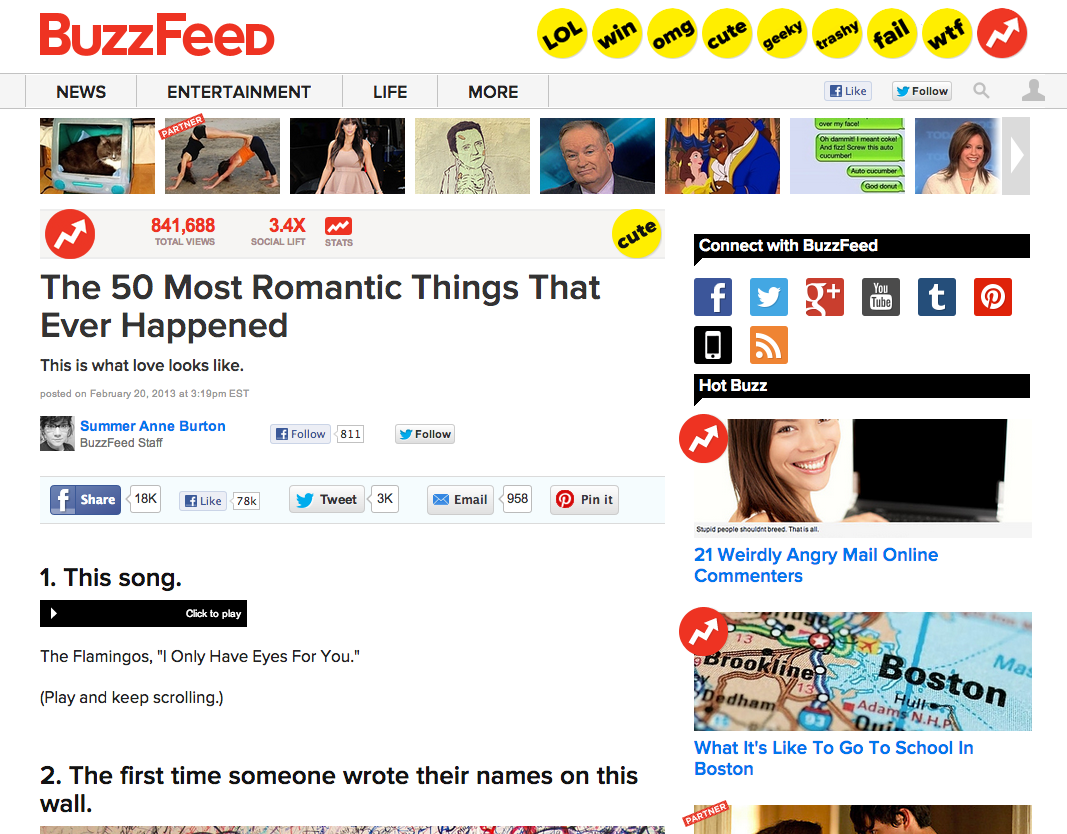Image resolution: width=1067 pixels, height=834 pixels.
Task: Click the Google Plus icon
Action: [824, 297]
